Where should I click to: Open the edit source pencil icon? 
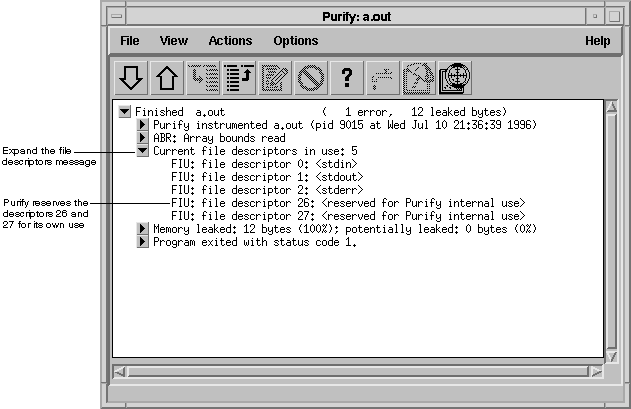(275, 78)
